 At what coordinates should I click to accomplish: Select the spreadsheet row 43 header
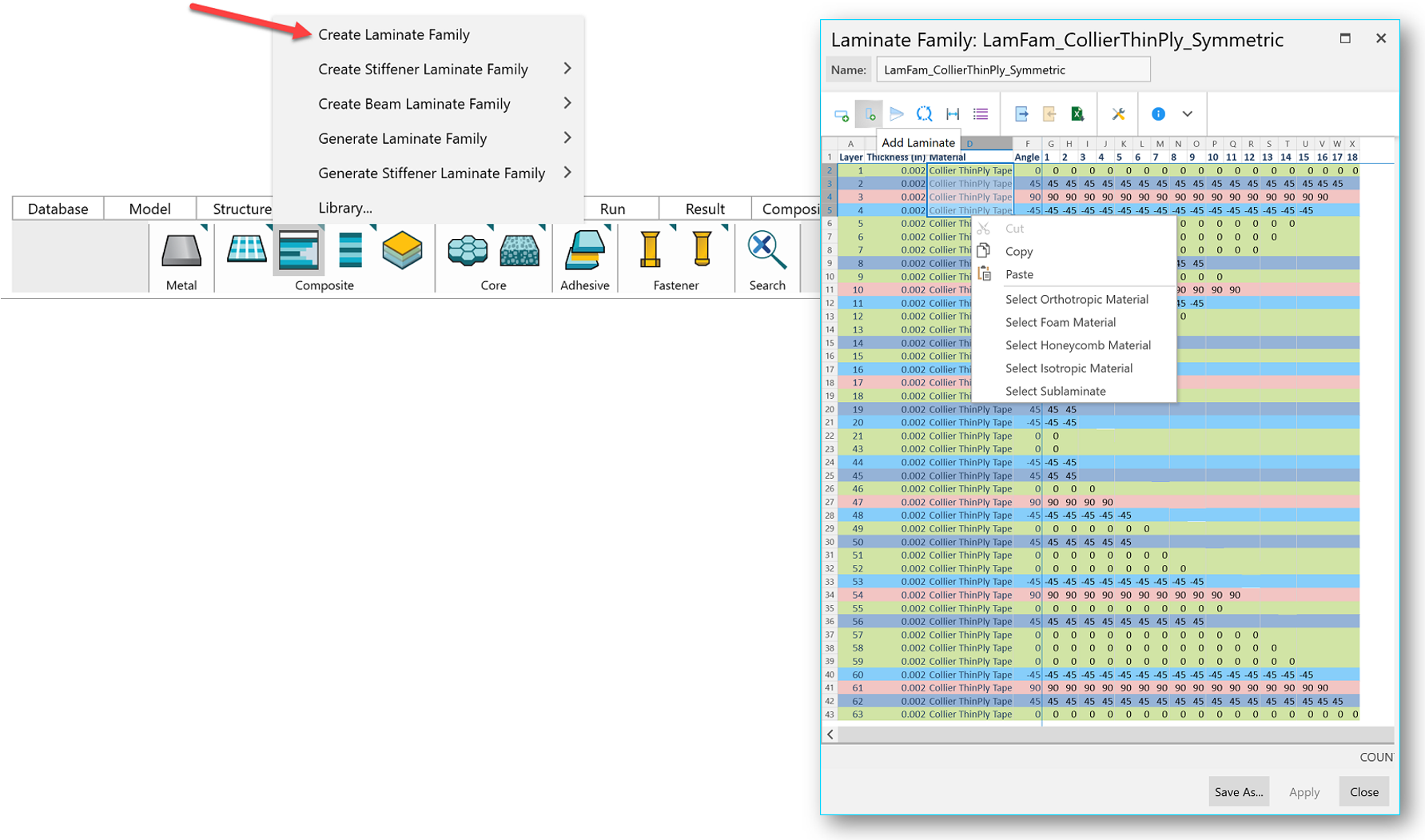pyautogui.click(x=830, y=715)
